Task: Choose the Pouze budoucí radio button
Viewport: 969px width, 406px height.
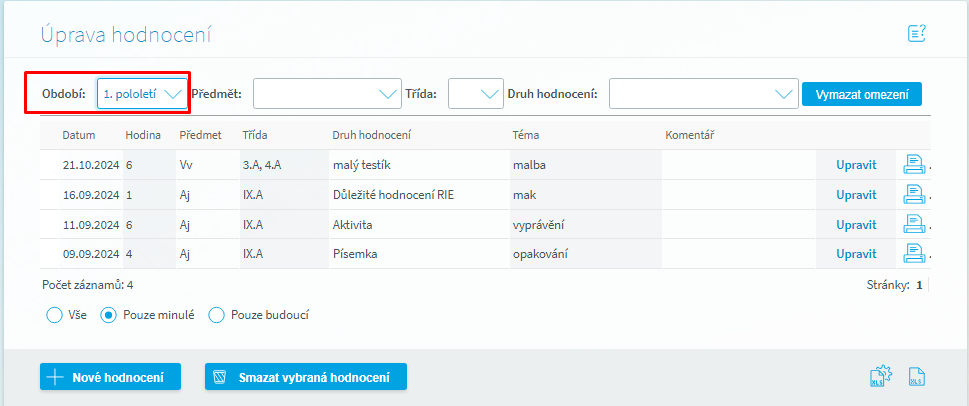Action: tap(216, 315)
